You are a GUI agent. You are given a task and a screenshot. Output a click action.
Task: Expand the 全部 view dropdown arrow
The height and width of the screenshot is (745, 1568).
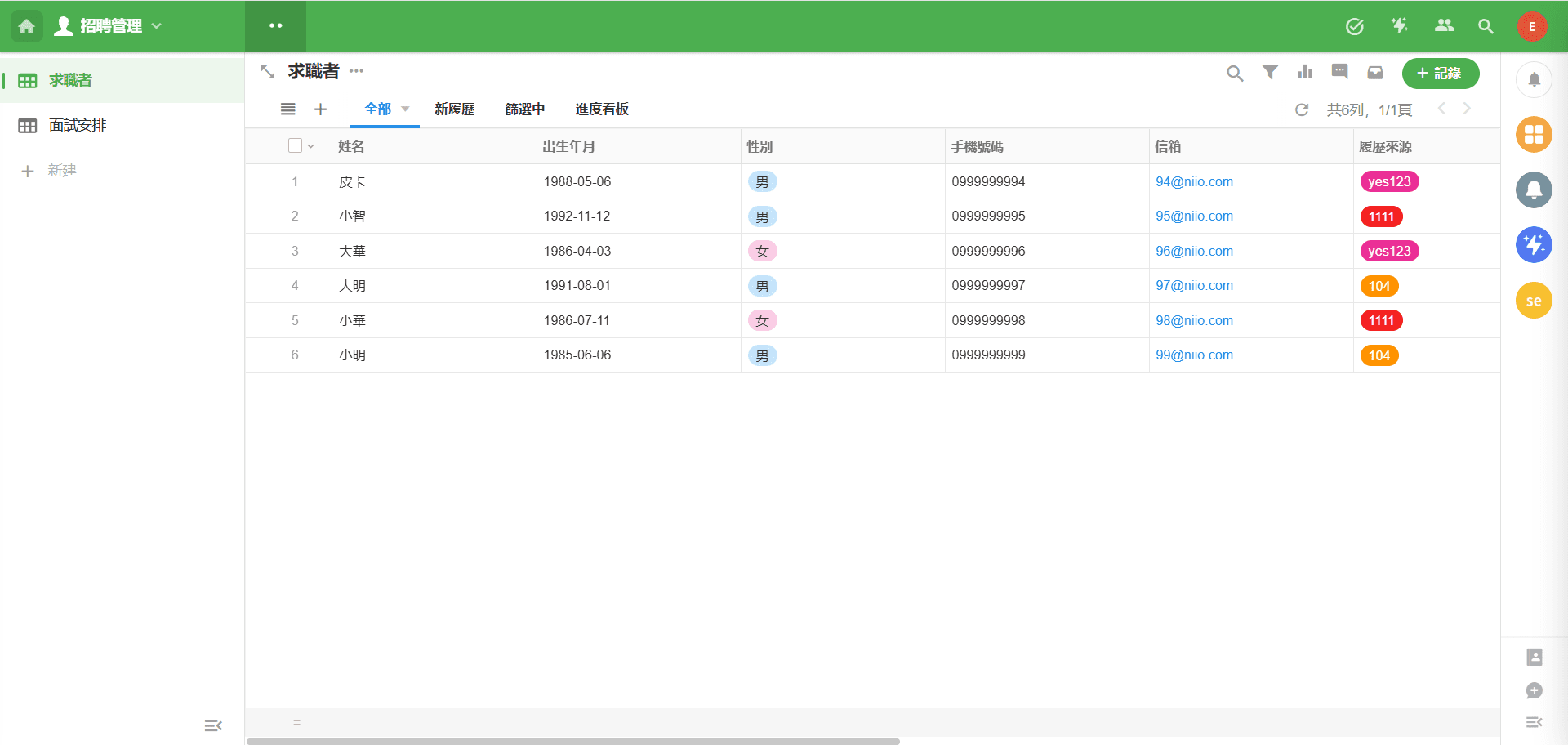pyautogui.click(x=406, y=109)
